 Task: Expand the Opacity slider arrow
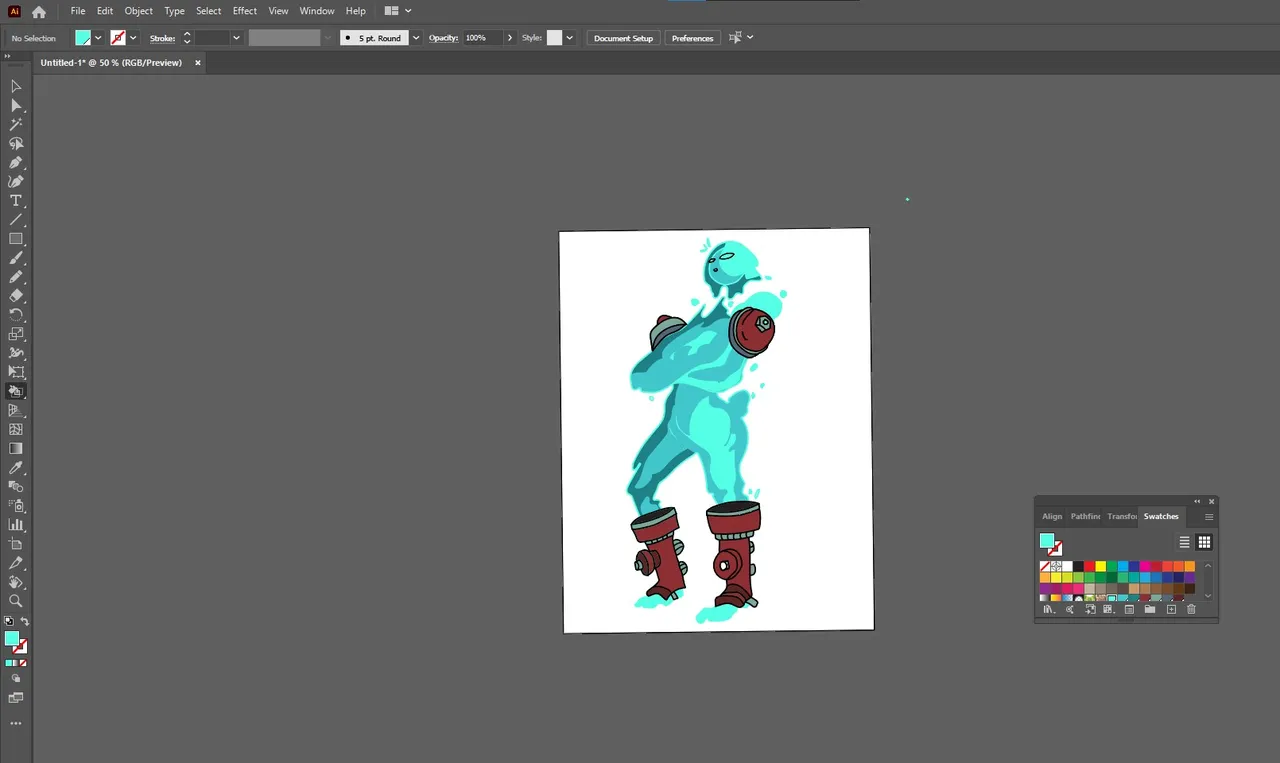(x=510, y=38)
